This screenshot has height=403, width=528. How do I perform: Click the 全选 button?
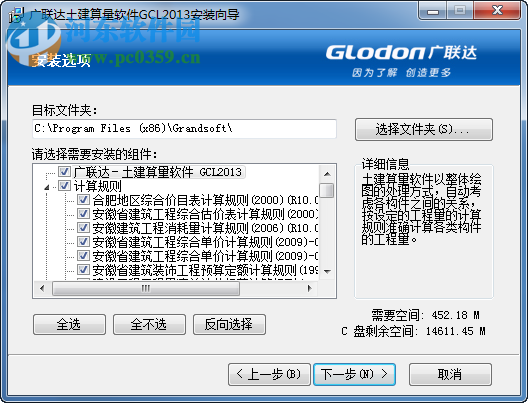[x=69, y=325]
